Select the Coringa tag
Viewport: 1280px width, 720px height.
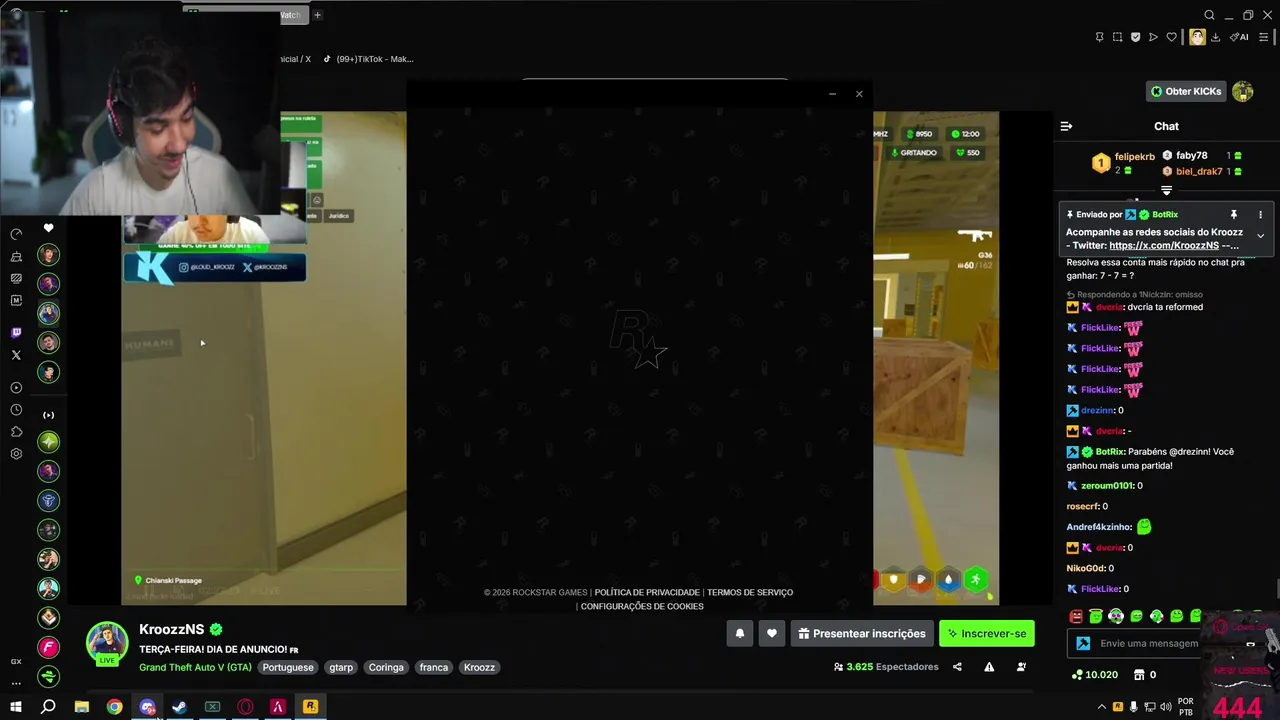[386, 667]
